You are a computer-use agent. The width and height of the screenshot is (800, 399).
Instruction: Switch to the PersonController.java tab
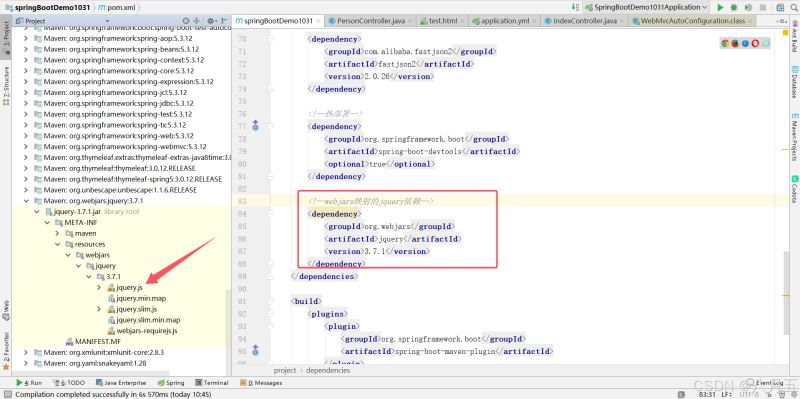click(x=367, y=21)
